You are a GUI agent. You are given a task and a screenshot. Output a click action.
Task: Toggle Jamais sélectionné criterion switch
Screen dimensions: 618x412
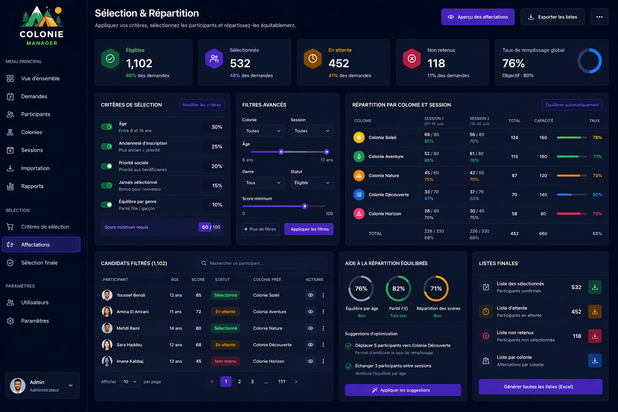[106, 185]
